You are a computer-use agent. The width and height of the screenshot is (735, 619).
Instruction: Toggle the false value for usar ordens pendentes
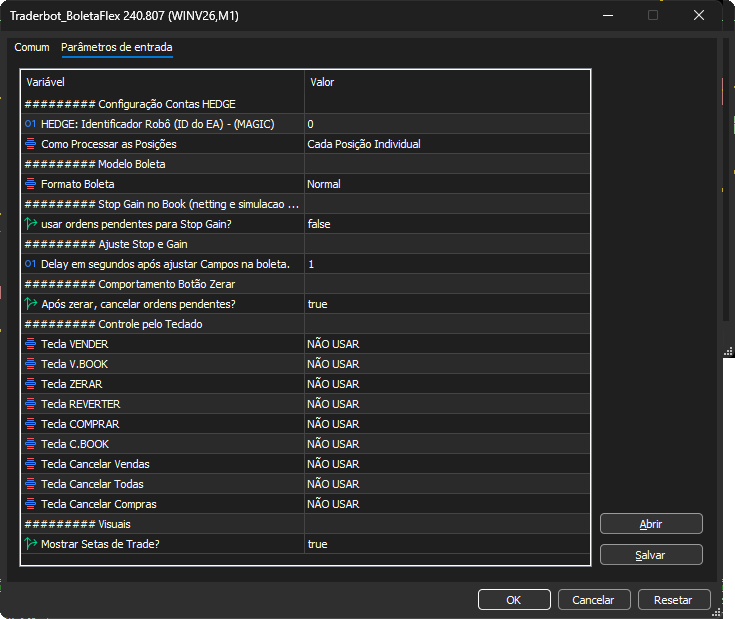pos(447,224)
